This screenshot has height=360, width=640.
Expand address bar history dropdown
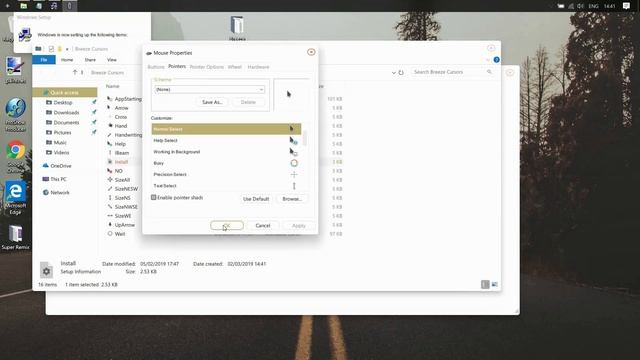[x=393, y=73]
